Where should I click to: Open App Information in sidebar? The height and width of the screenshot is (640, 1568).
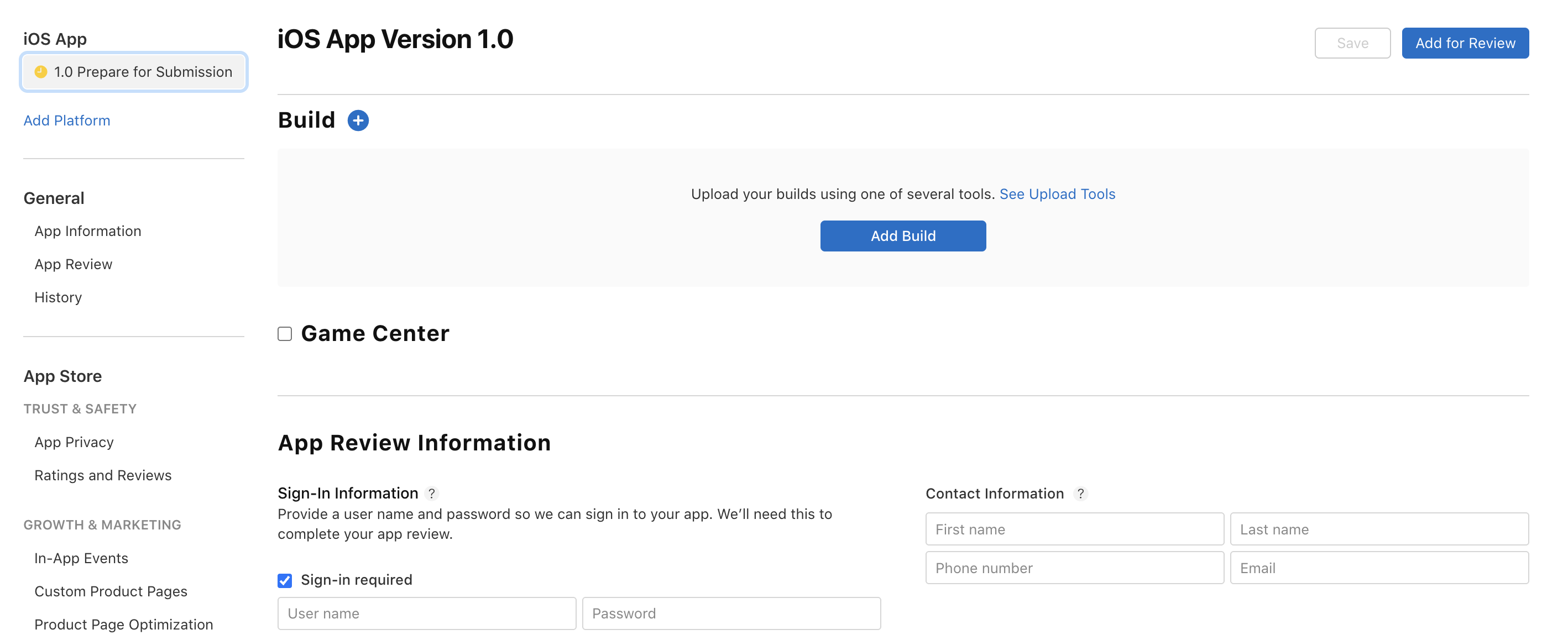tap(88, 231)
